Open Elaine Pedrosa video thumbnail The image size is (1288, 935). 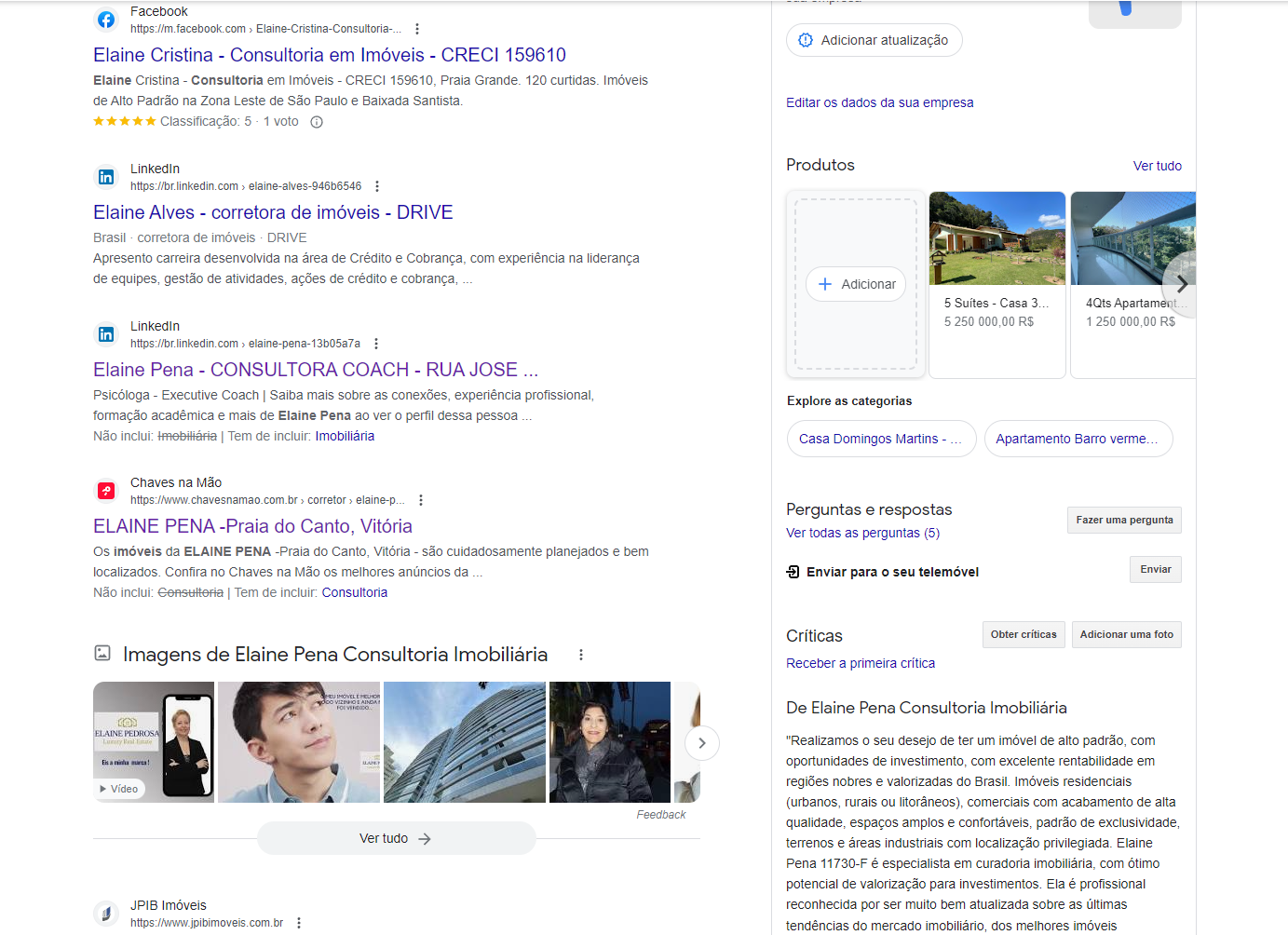(x=154, y=742)
